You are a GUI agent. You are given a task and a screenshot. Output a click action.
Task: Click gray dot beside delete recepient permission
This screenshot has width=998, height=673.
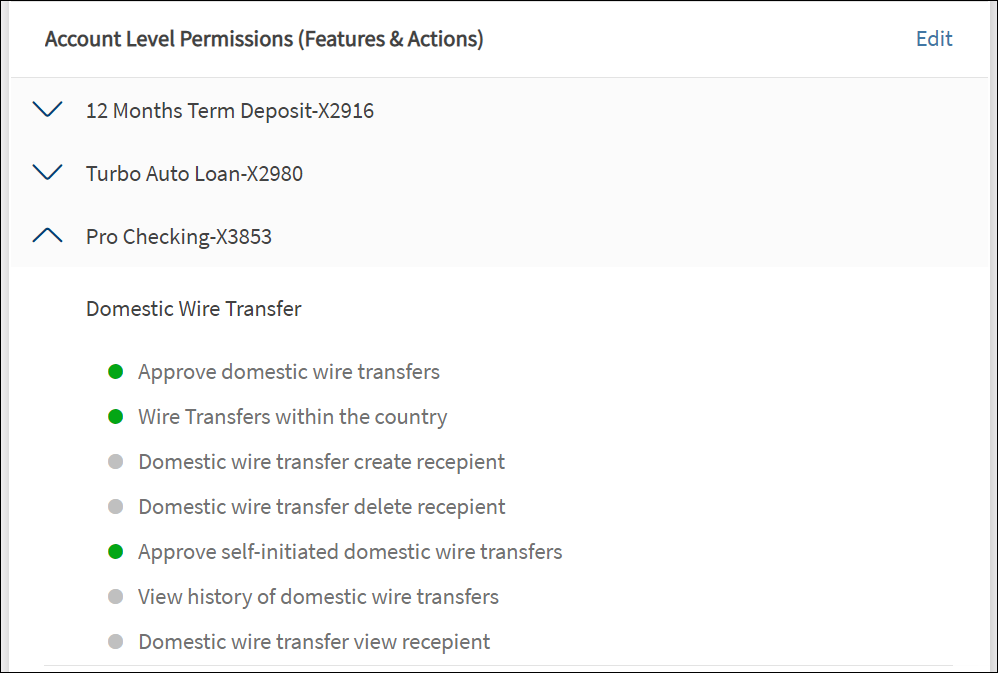click(x=115, y=507)
